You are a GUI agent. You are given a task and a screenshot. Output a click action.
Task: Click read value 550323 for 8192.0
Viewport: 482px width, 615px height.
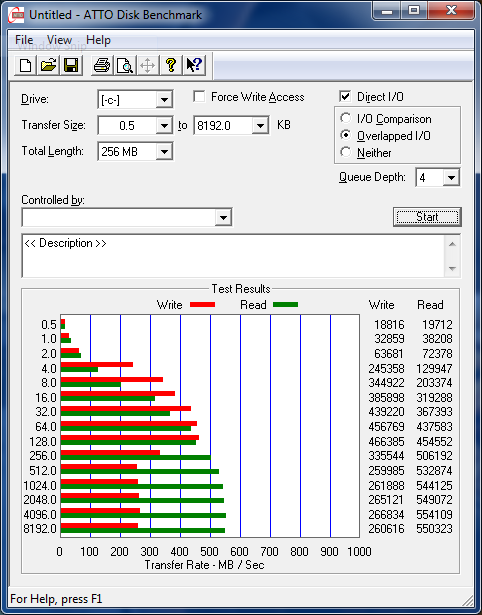point(435,529)
